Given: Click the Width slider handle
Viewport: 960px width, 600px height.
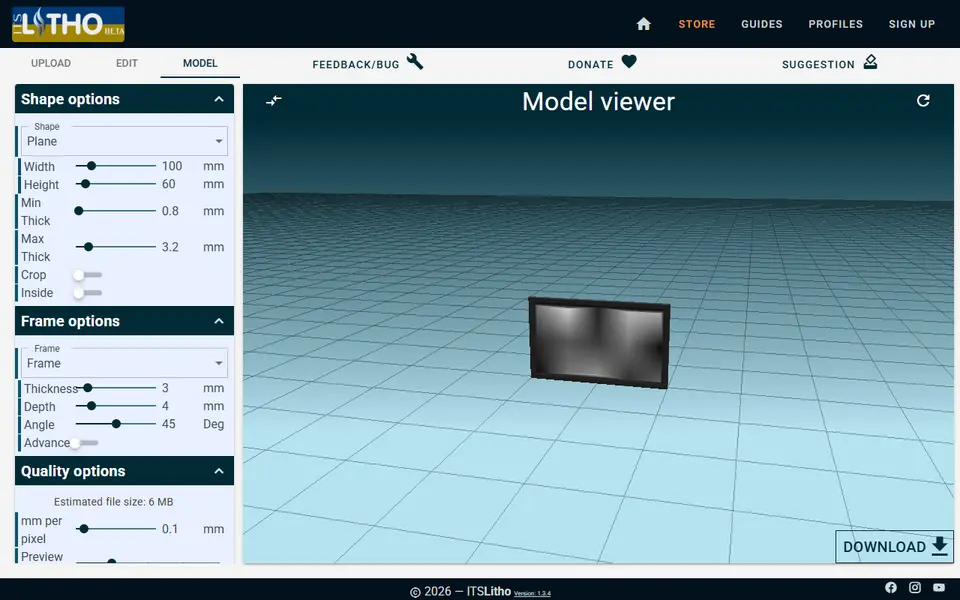Looking at the screenshot, I should 91,166.
